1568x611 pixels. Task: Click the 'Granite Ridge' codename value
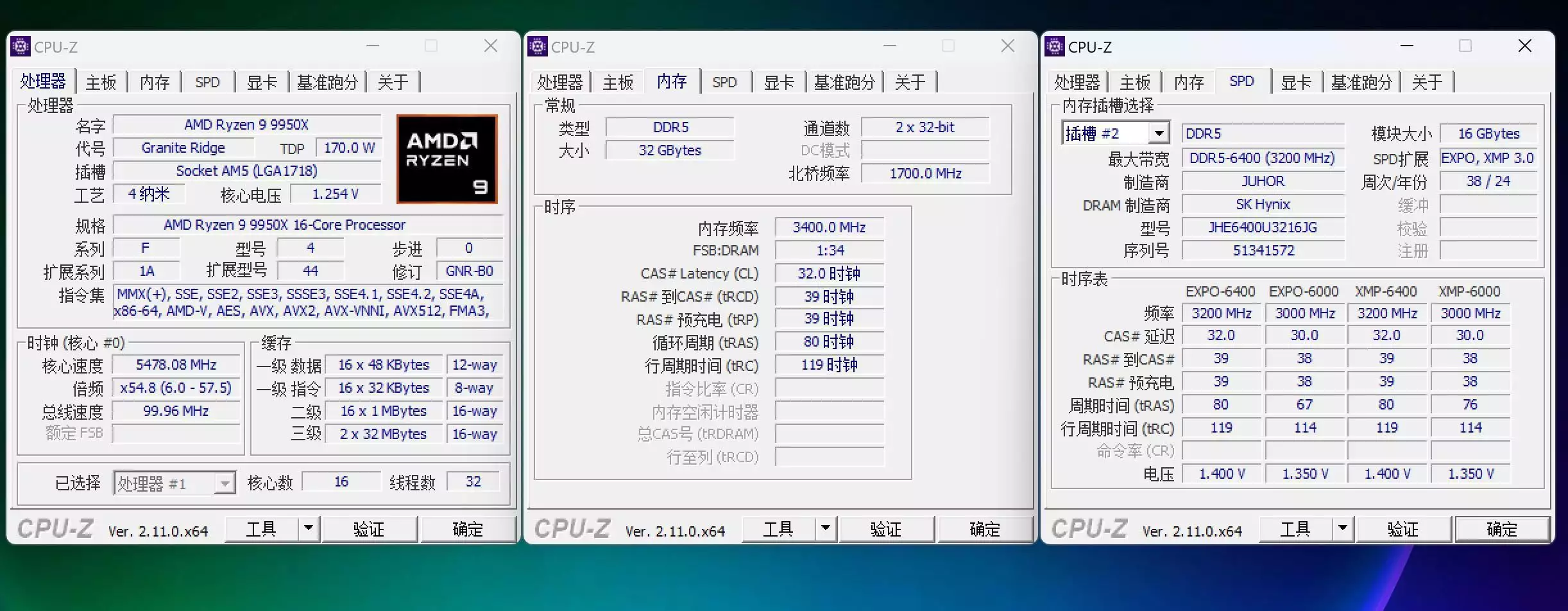(x=183, y=148)
